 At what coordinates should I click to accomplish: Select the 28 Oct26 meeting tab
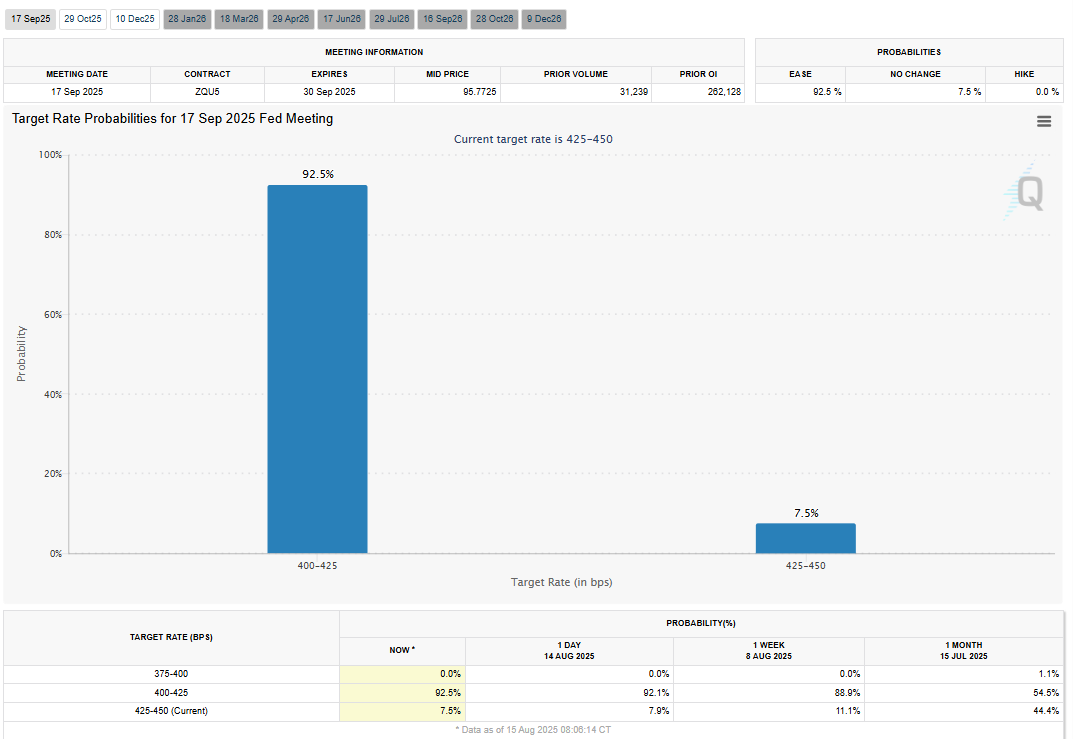pos(495,19)
